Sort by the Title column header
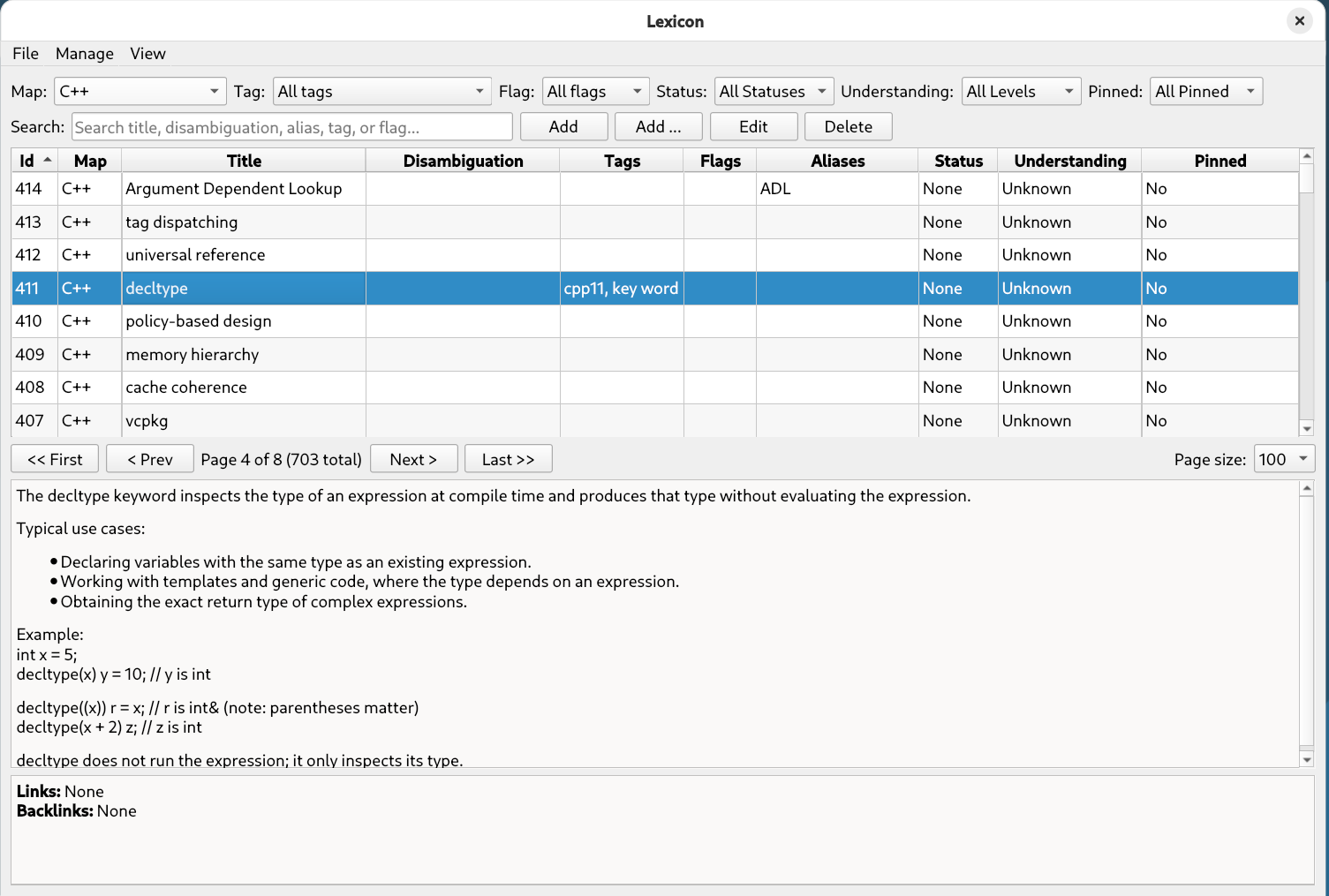Image resolution: width=1329 pixels, height=896 pixels. tap(244, 161)
